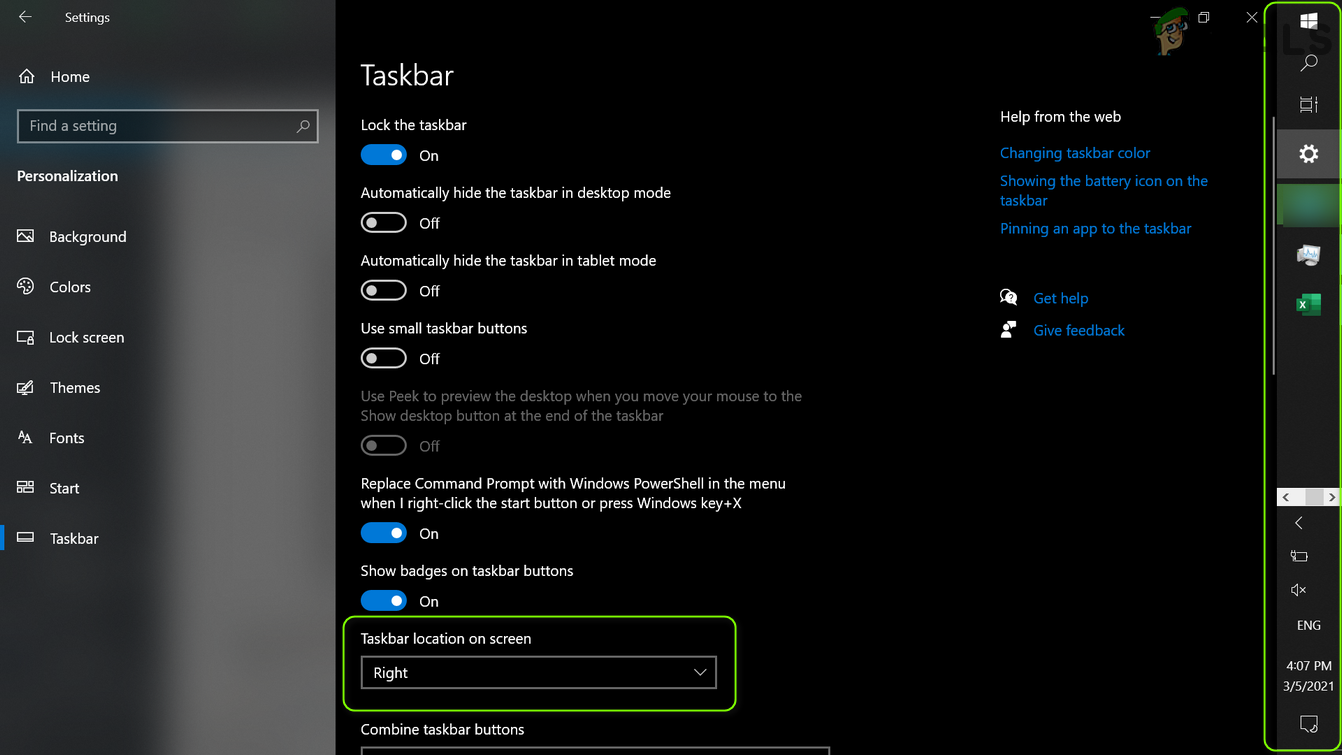
Task: Go back with the Settings back arrow
Action: 26,17
